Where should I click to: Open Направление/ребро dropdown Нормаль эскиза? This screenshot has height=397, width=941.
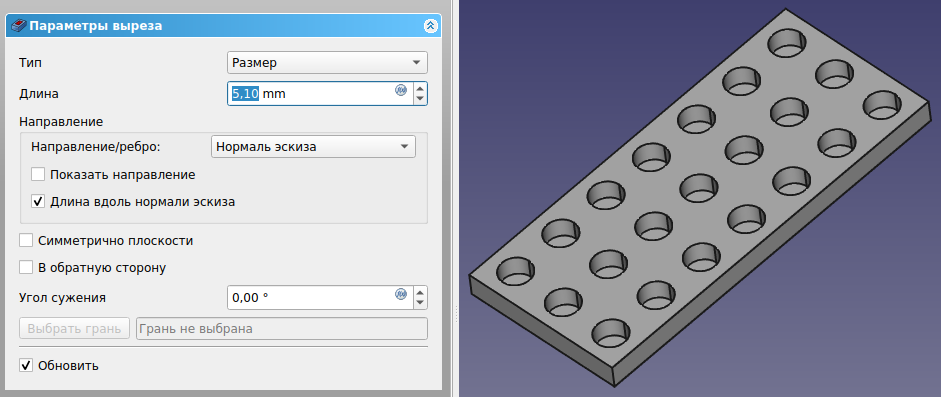[x=313, y=146]
